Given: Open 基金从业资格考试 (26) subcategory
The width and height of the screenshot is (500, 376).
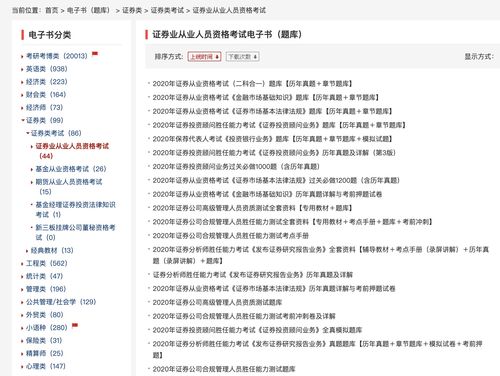Looking at the screenshot, I should click(x=71, y=169).
